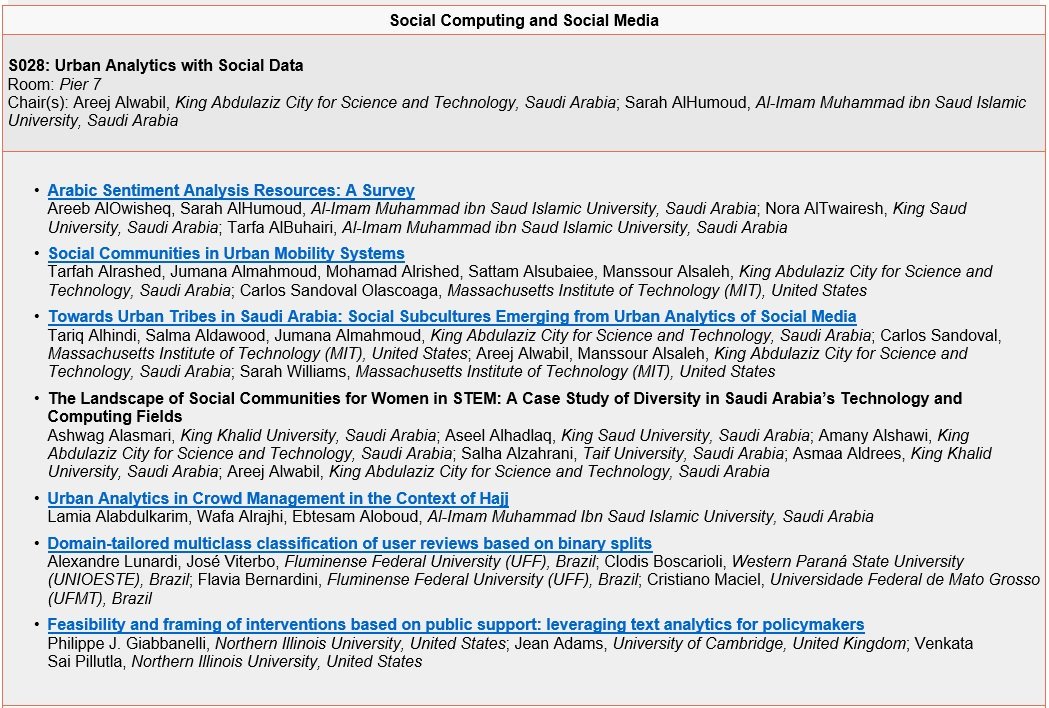Open the Feasibility and framing of interventions paper

coord(455,624)
